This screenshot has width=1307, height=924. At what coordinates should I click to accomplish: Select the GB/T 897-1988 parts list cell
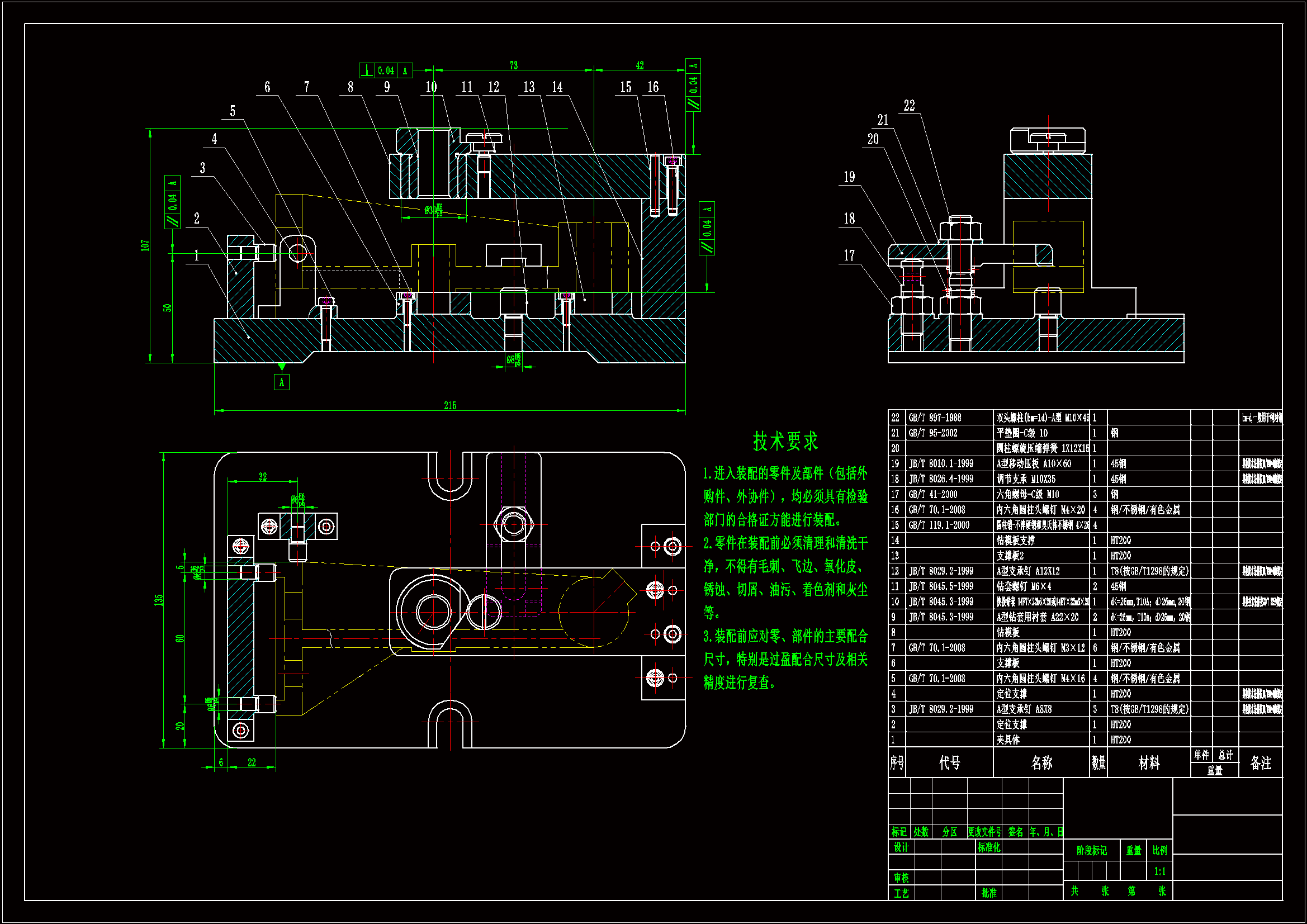pos(935,418)
